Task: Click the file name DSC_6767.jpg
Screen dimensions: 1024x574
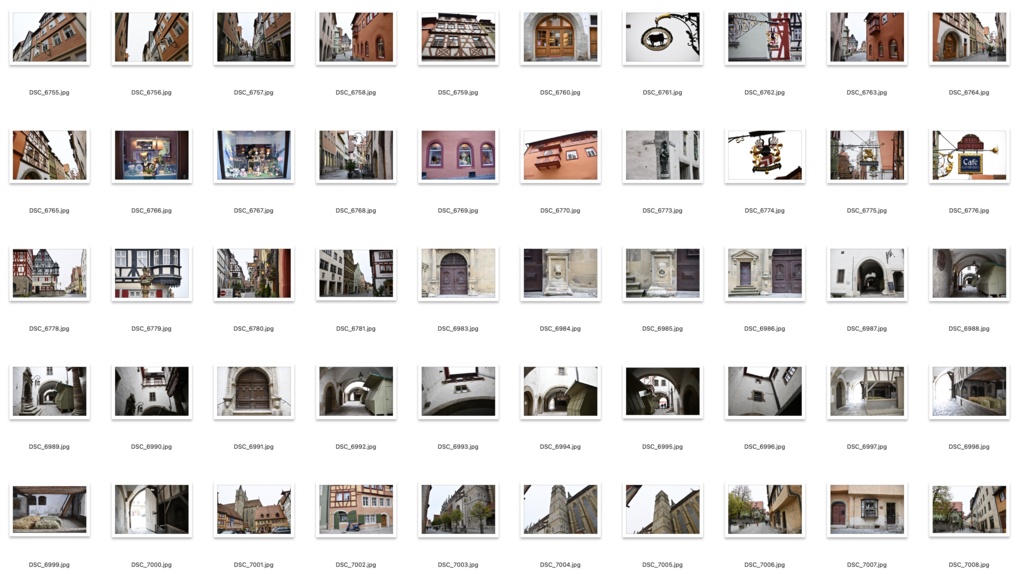Action: click(254, 211)
